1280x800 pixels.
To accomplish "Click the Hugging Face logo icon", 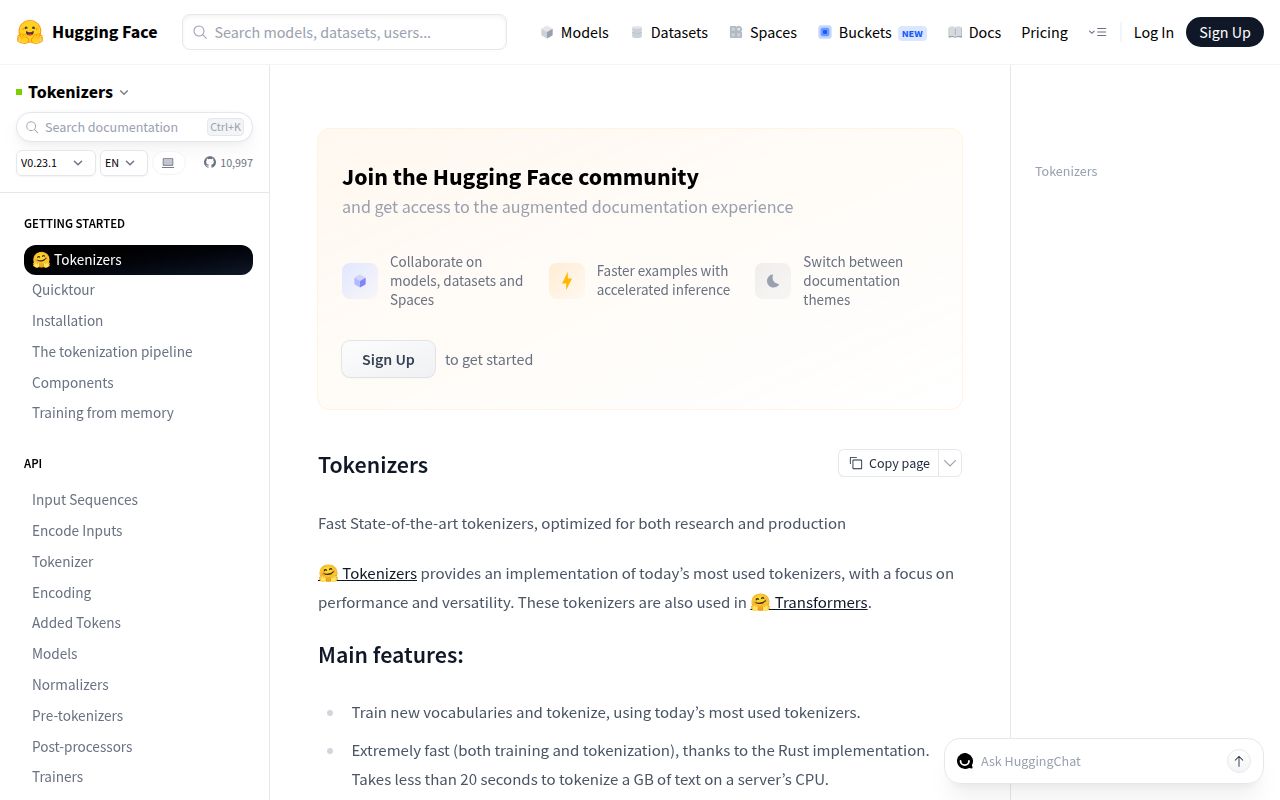I will coord(30,32).
